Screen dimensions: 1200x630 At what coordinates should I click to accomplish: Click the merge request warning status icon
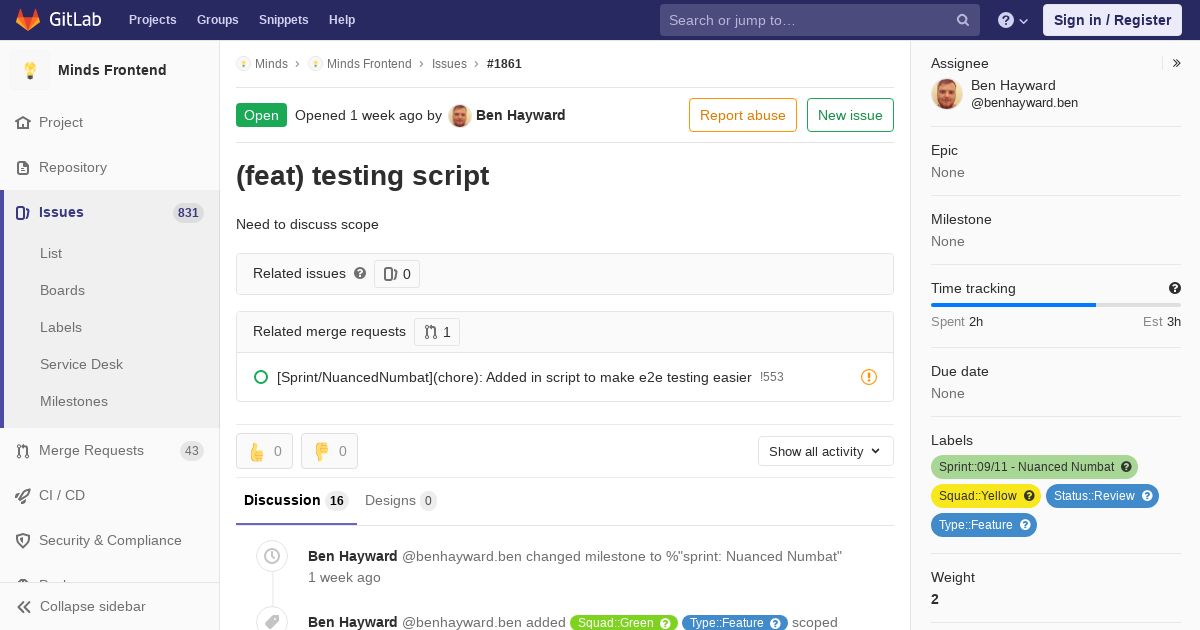point(869,377)
